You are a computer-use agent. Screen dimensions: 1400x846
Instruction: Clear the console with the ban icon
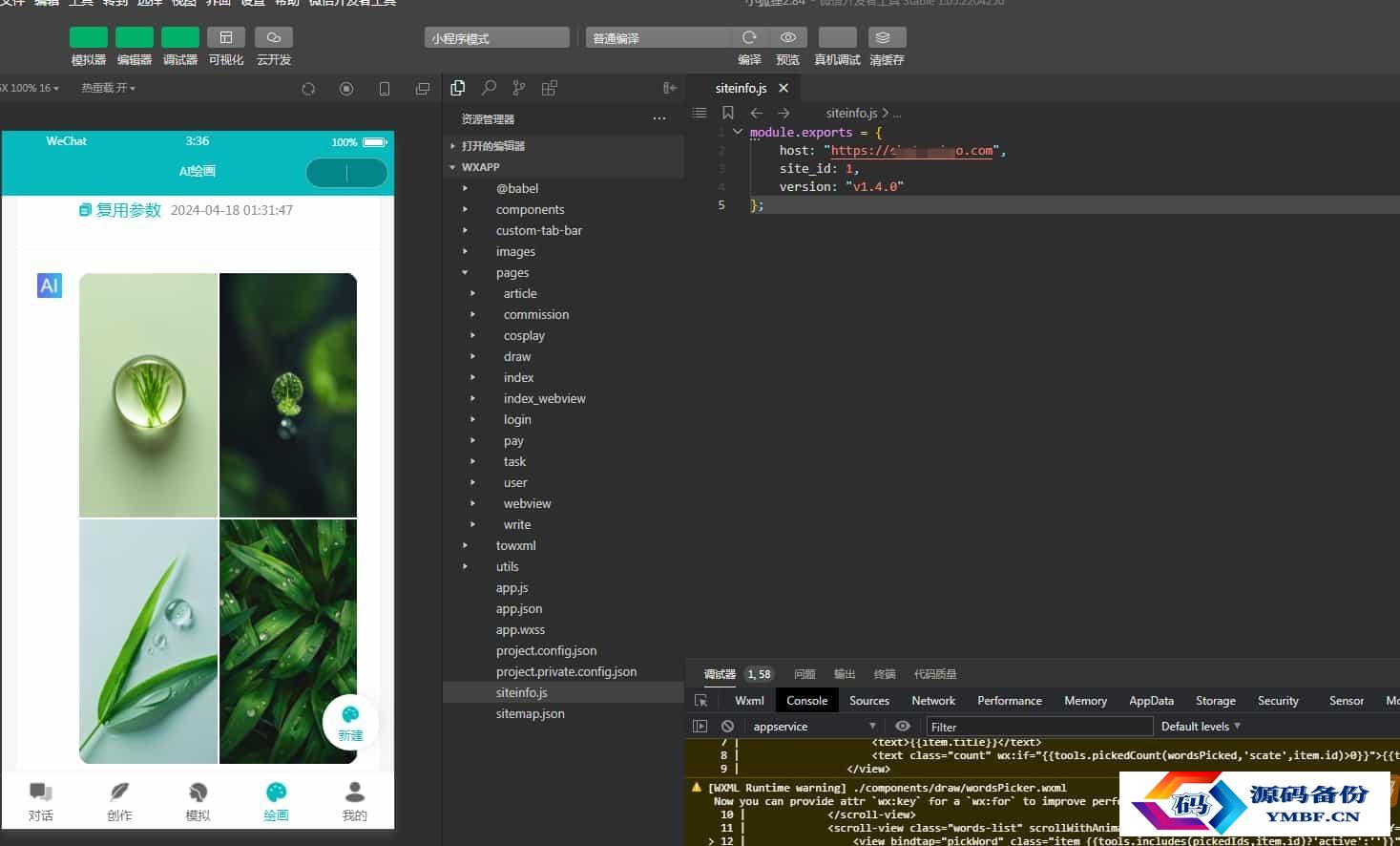click(728, 727)
